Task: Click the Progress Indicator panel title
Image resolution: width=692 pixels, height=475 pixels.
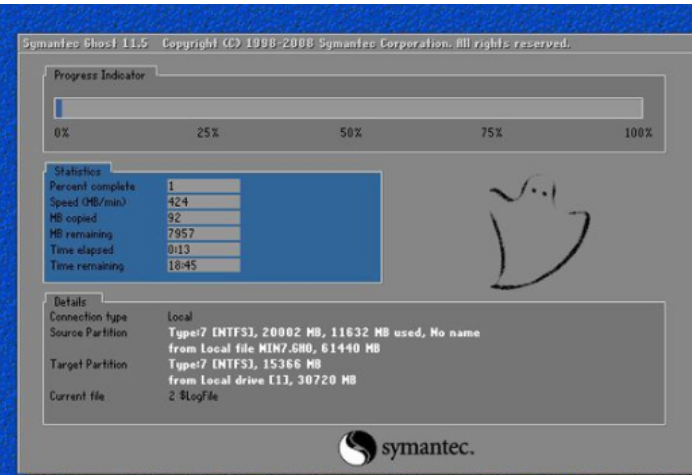Action: coord(98,75)
